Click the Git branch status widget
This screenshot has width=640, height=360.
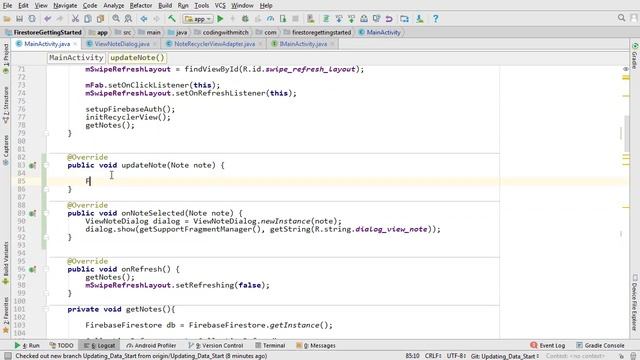(505, 356)
